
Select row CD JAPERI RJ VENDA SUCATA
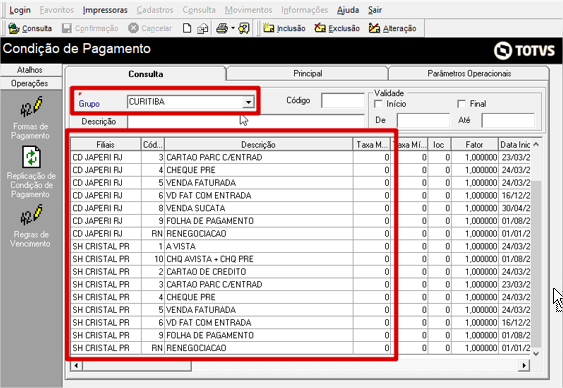click(x=301, y=208)
